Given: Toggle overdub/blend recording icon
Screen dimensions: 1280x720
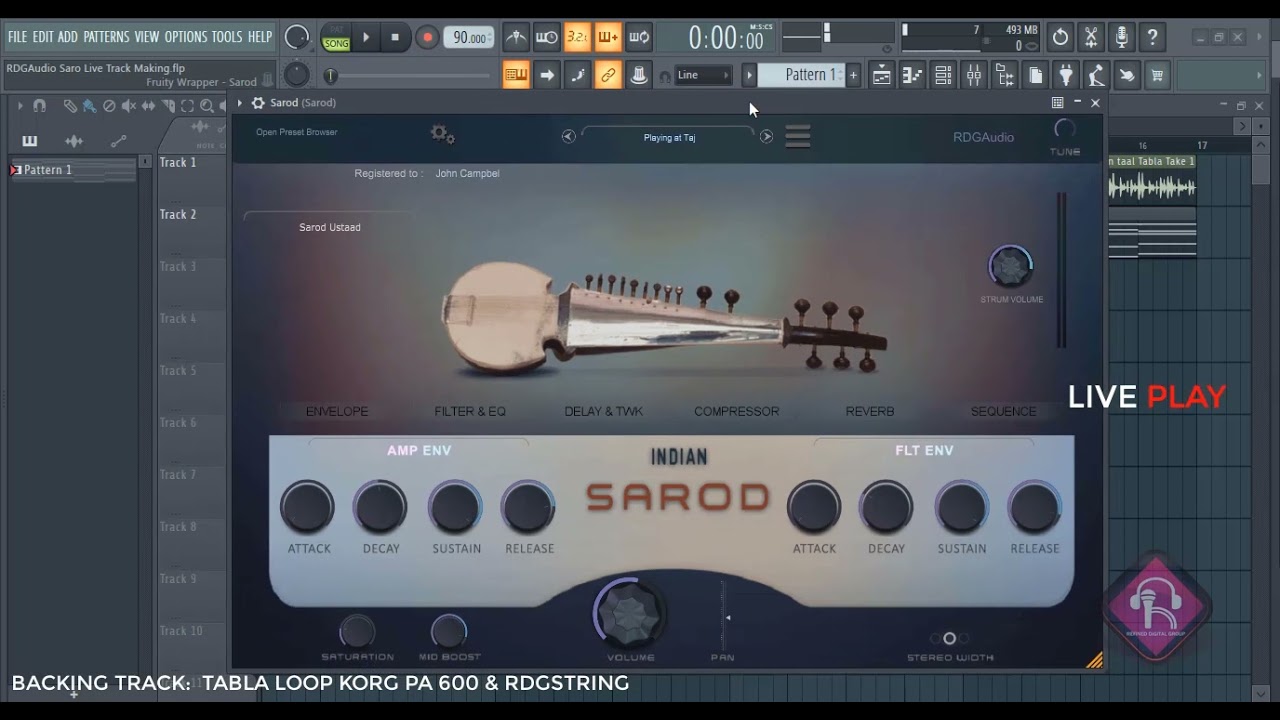Looking at the screenshot, I should pyautogui.click(x=608, y=38).
